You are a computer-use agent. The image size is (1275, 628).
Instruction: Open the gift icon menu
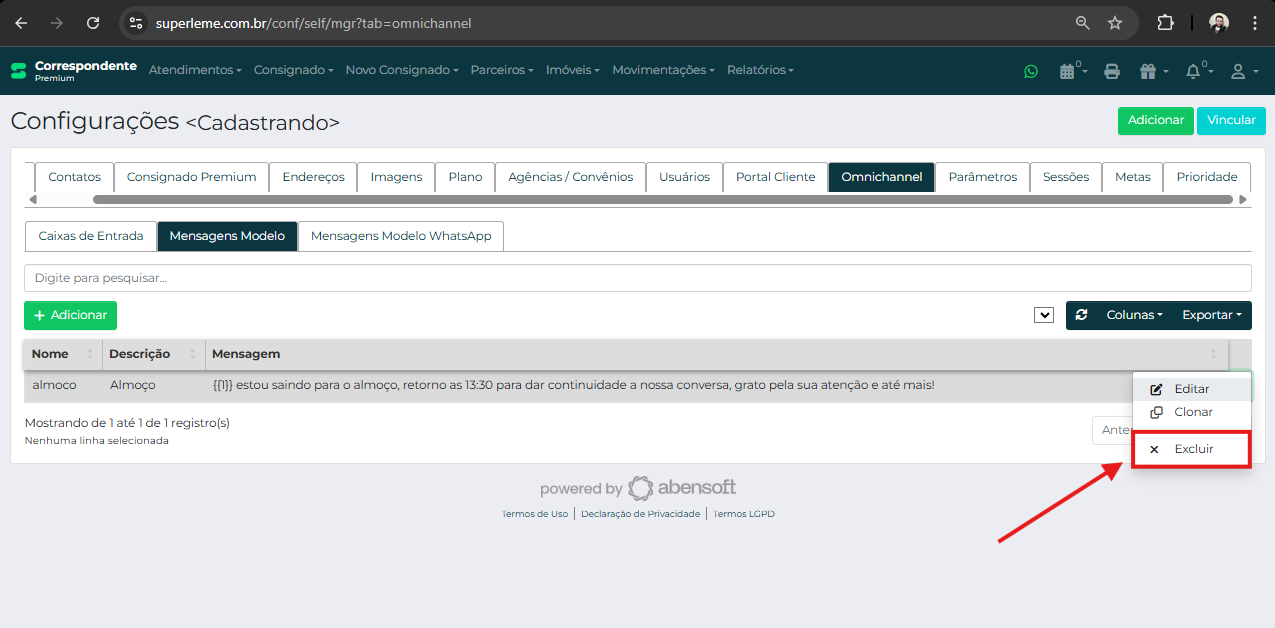click(x=1147, y=71)
